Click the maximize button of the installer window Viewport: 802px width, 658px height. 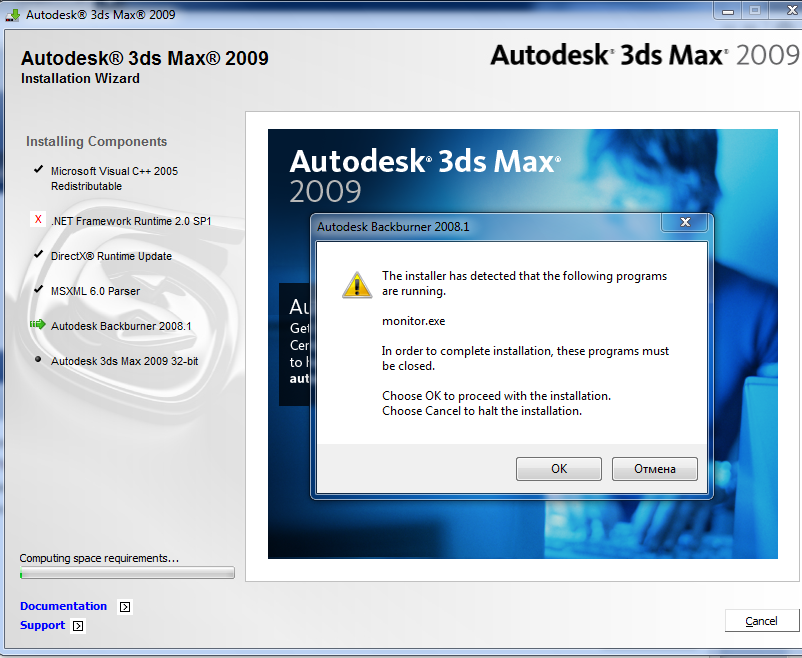click(755, 11)
